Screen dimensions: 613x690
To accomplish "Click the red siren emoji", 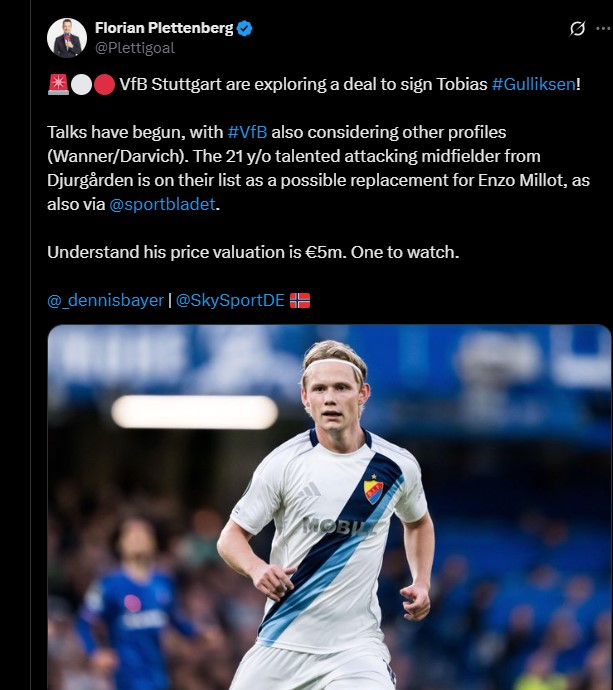I will tap(58, 84).
